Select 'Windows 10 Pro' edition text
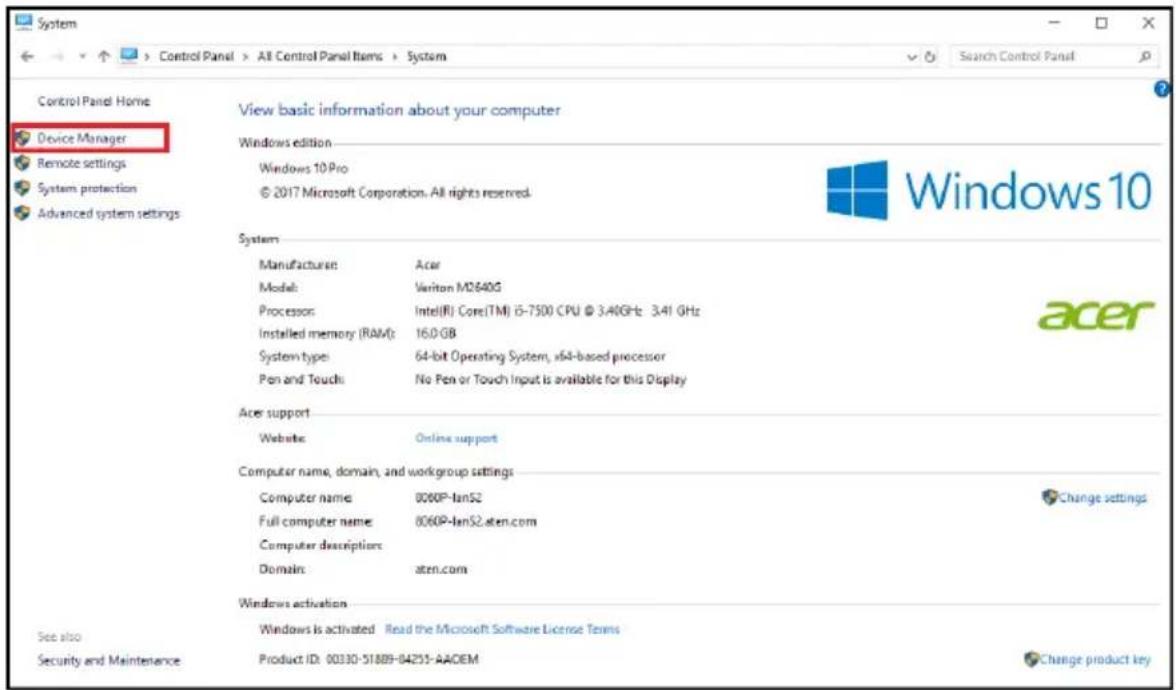The height and width of the screenshot is (690, 1176). [x=303, y=168]
